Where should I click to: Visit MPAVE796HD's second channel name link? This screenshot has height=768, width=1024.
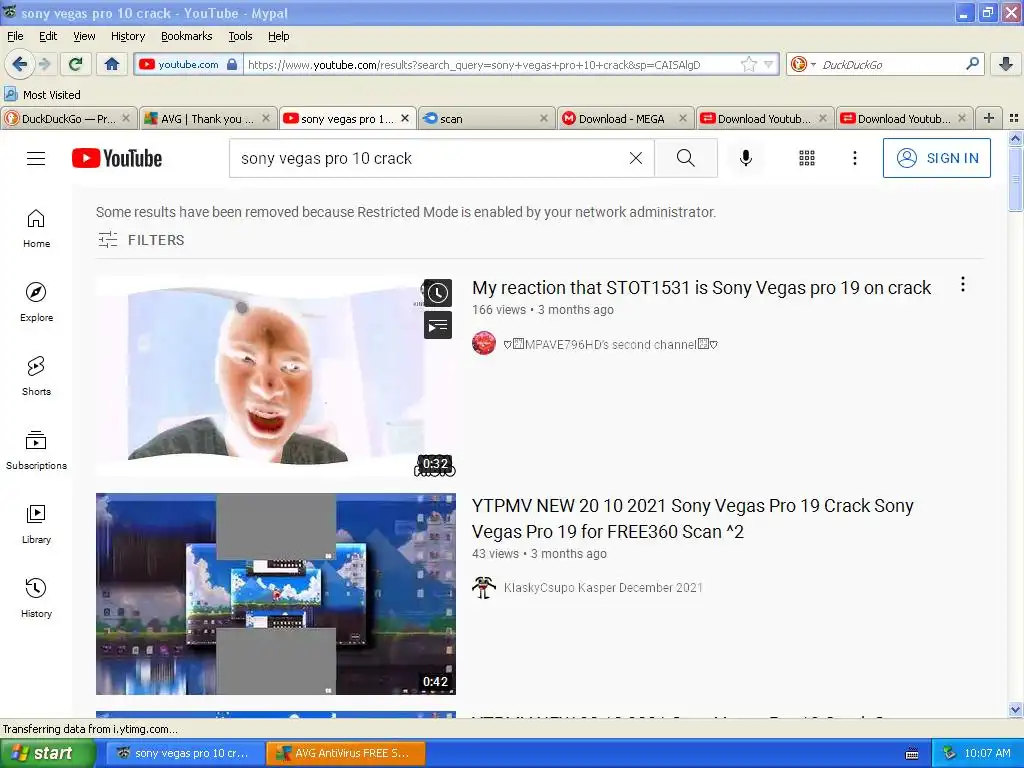[610, 344]
